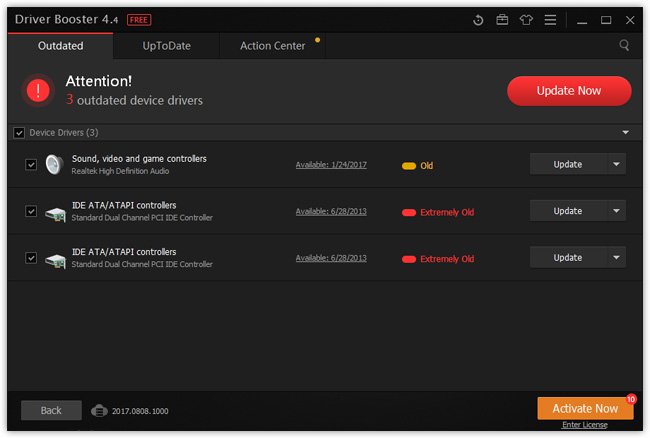The width and height of the screenshot is (650, 438).
Task: Open the Action Center tab
Action: 272,46
